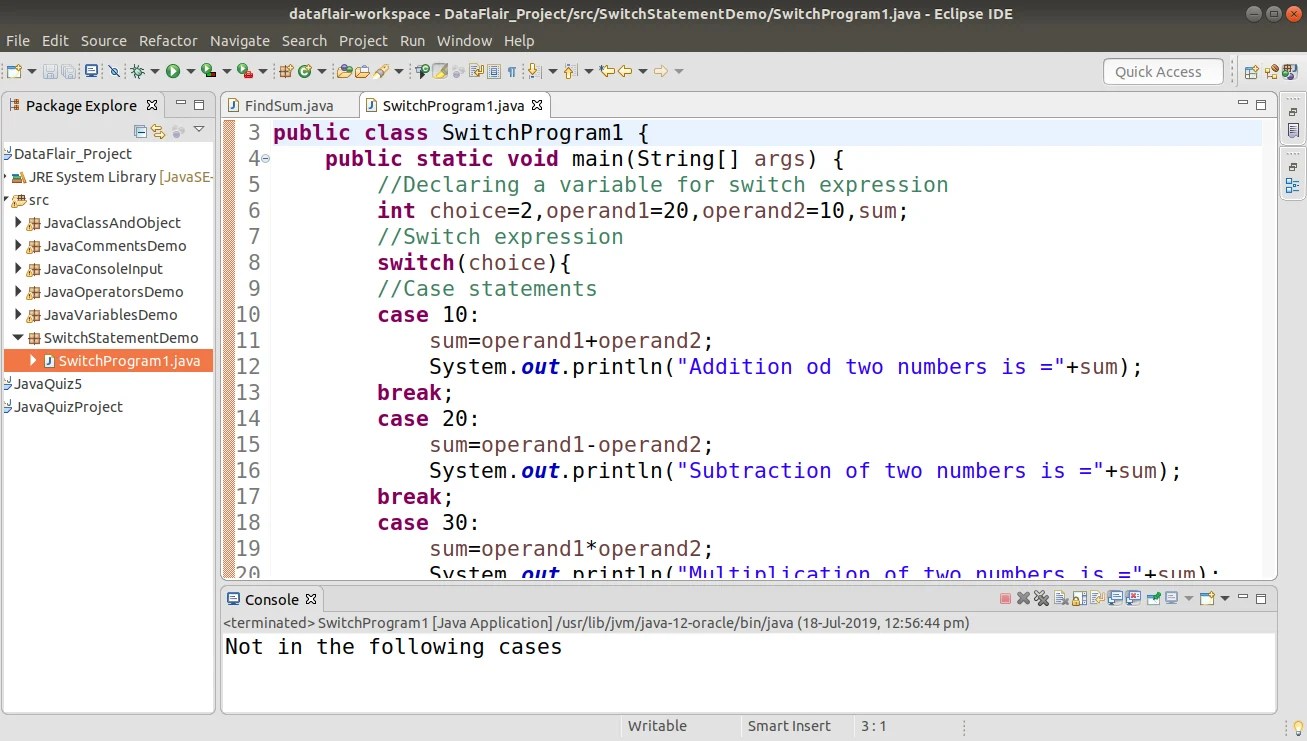1307x741 pixels.
Task: Open the Refactor menu
Action: [168, 41]
